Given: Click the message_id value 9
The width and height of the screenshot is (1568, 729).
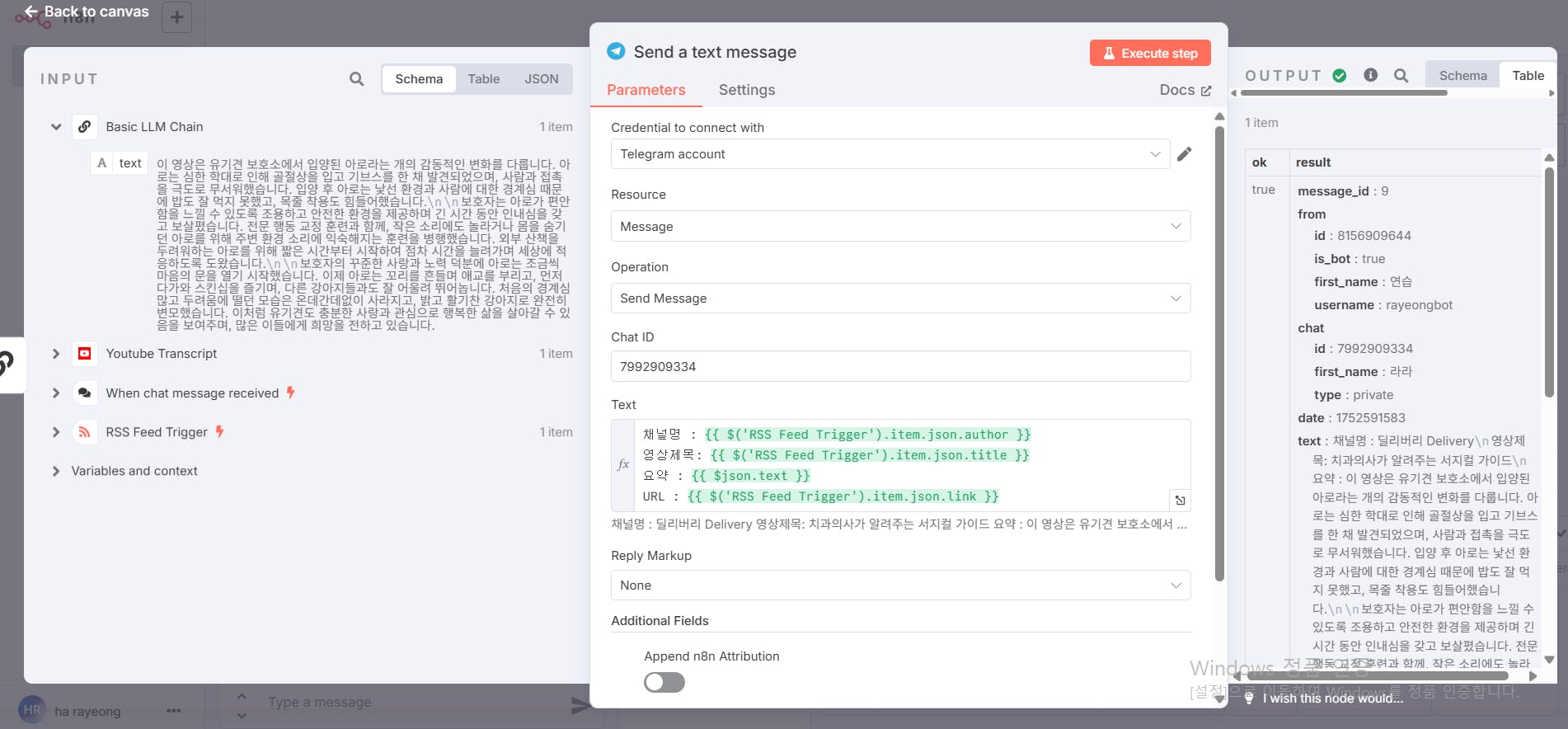Looking at the screenshot, I should (x=1385, y=191).
